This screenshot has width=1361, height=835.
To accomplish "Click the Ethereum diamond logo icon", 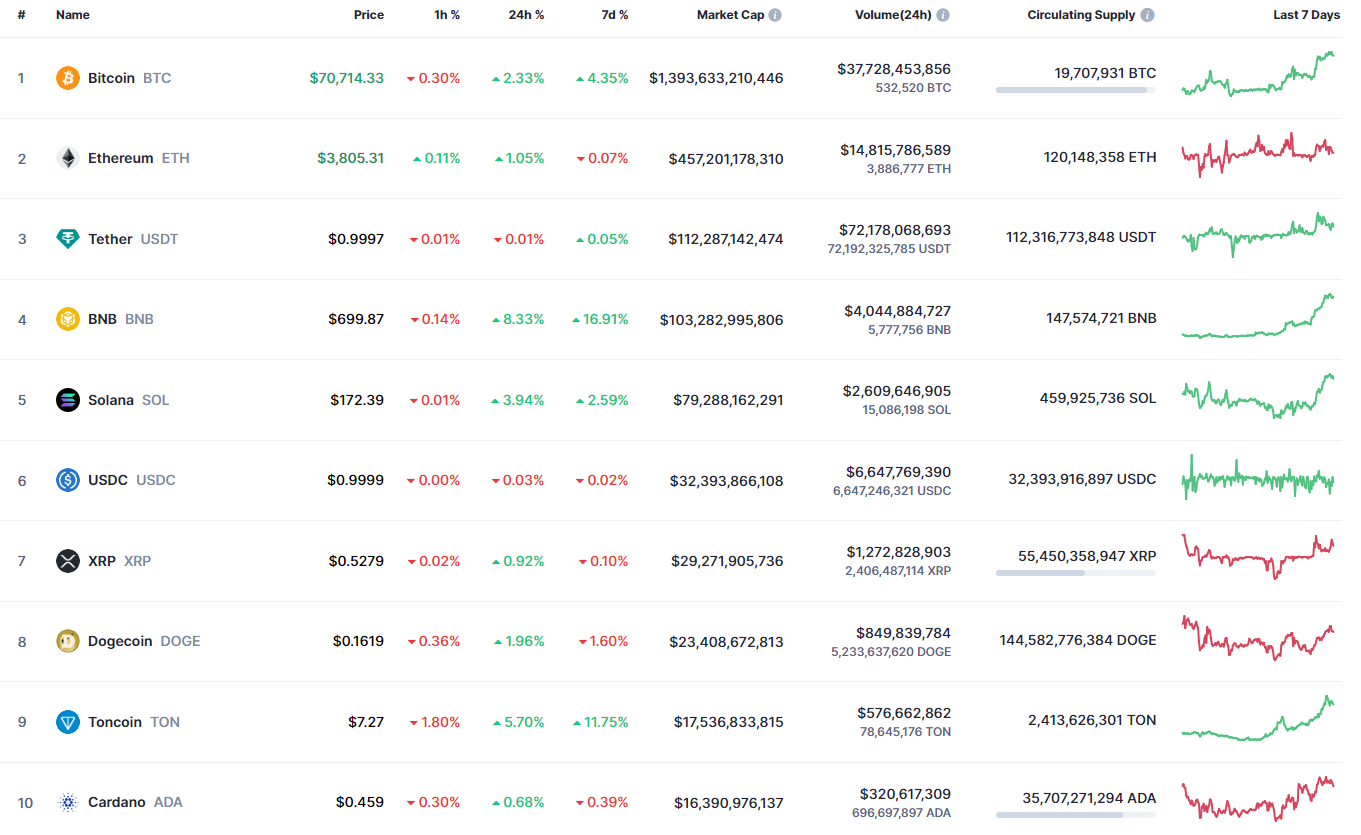I will pyautogui.click(x=67, y=158).
